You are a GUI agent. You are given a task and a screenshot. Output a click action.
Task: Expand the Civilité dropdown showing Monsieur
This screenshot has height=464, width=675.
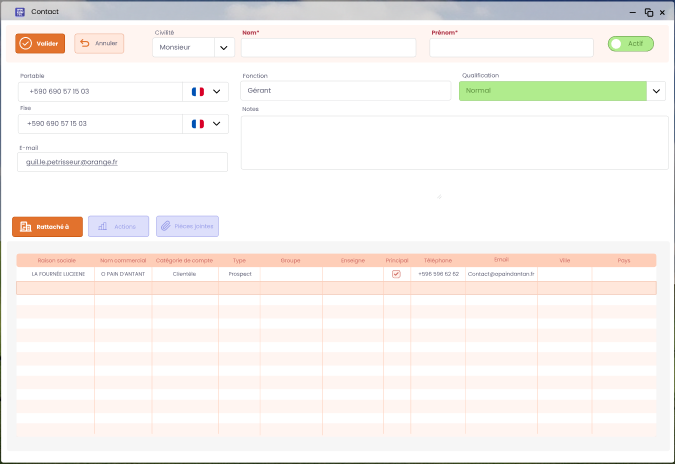coord(223,48)
